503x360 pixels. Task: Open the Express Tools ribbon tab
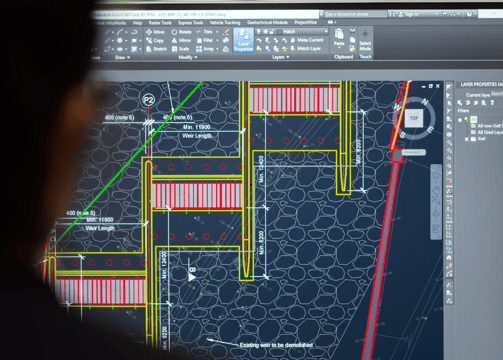[190, 23]
